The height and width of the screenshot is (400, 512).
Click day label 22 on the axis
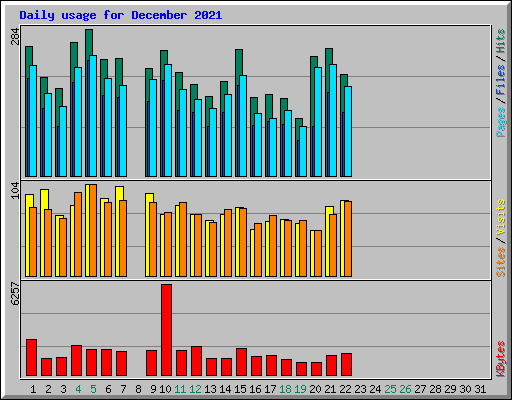tap(345, 389)
